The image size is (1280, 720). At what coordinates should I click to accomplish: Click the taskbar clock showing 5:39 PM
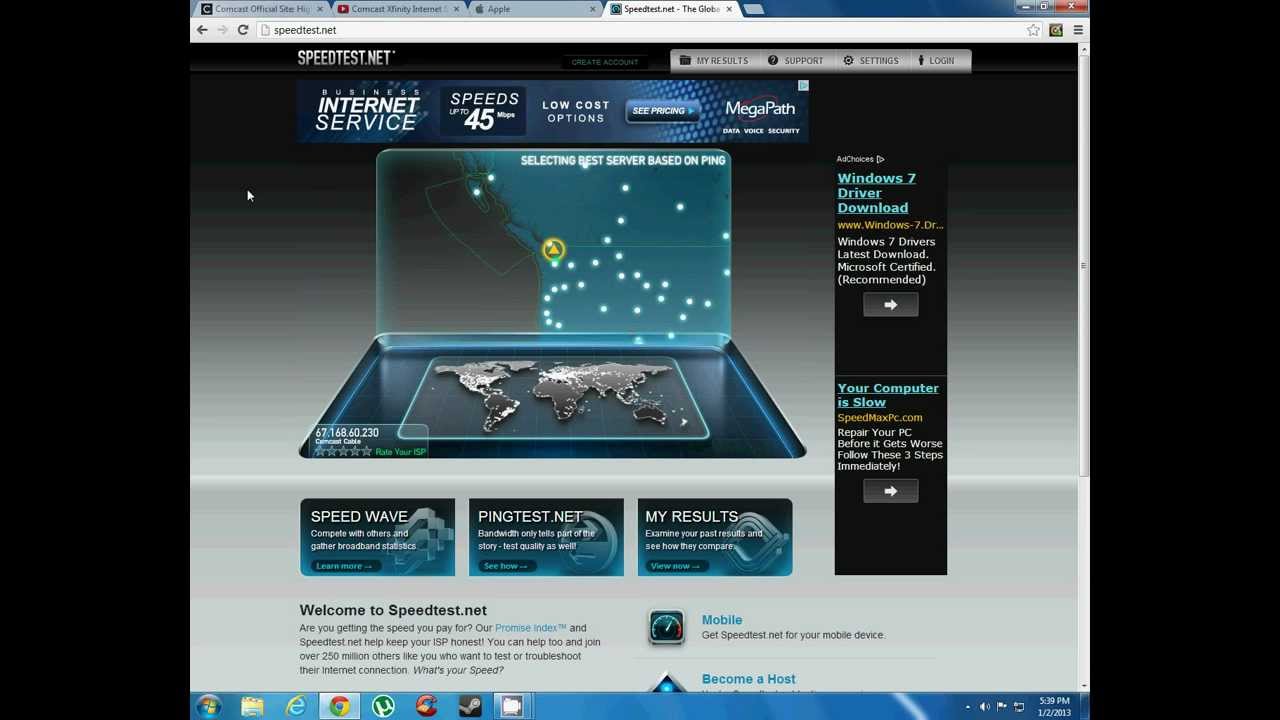[x=1055, y=707]
